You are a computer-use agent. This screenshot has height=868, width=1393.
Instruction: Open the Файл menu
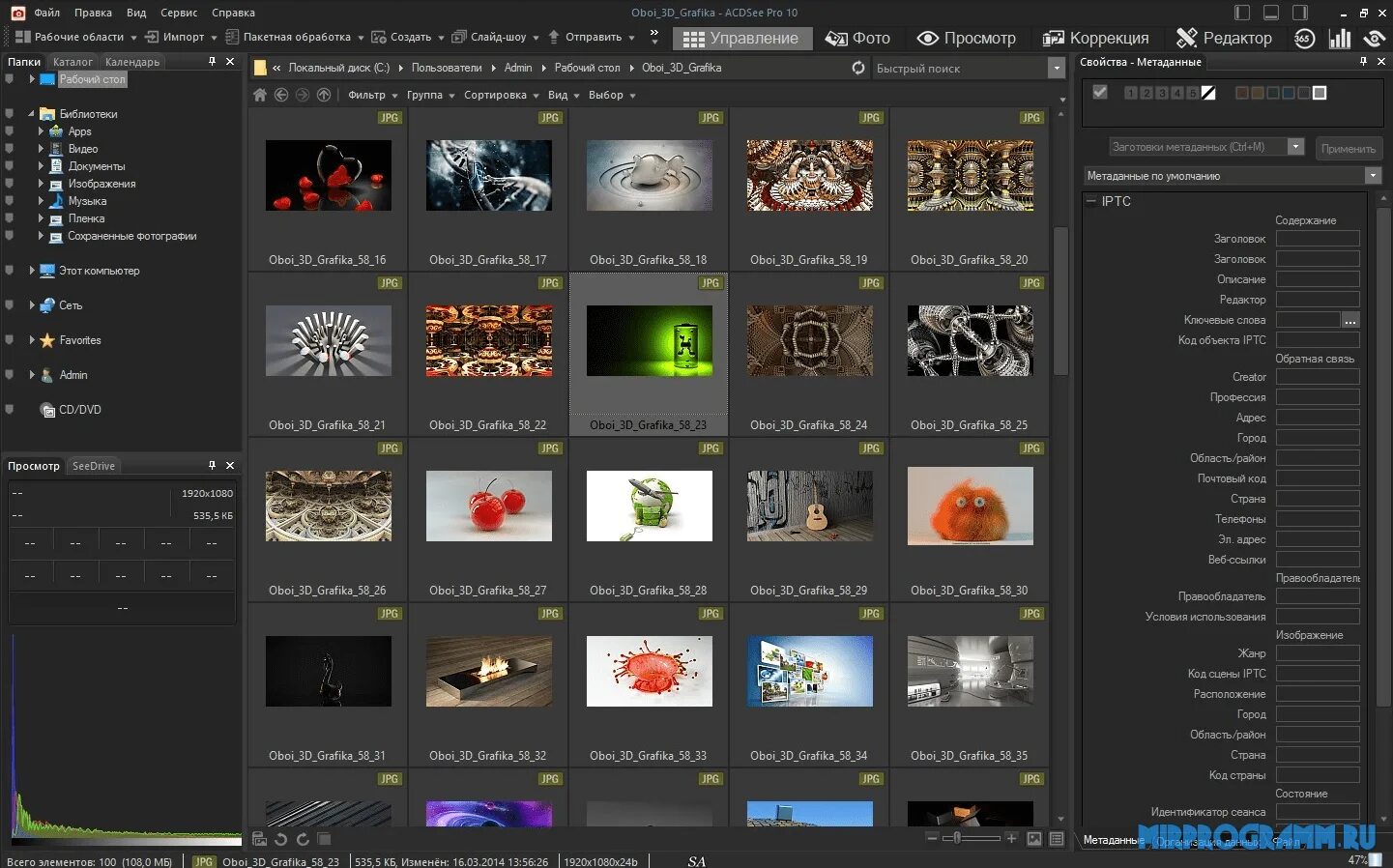point(46,13)
